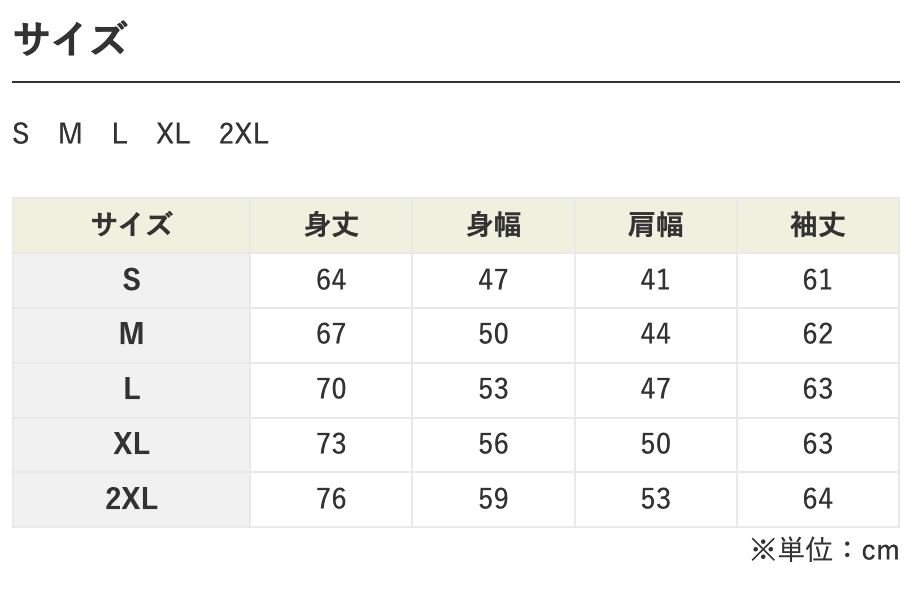This screenshot has height=602, width=914.
Task: Click the 2XL row header in the table
Action: pyautogui.click(x=131, y=499)
